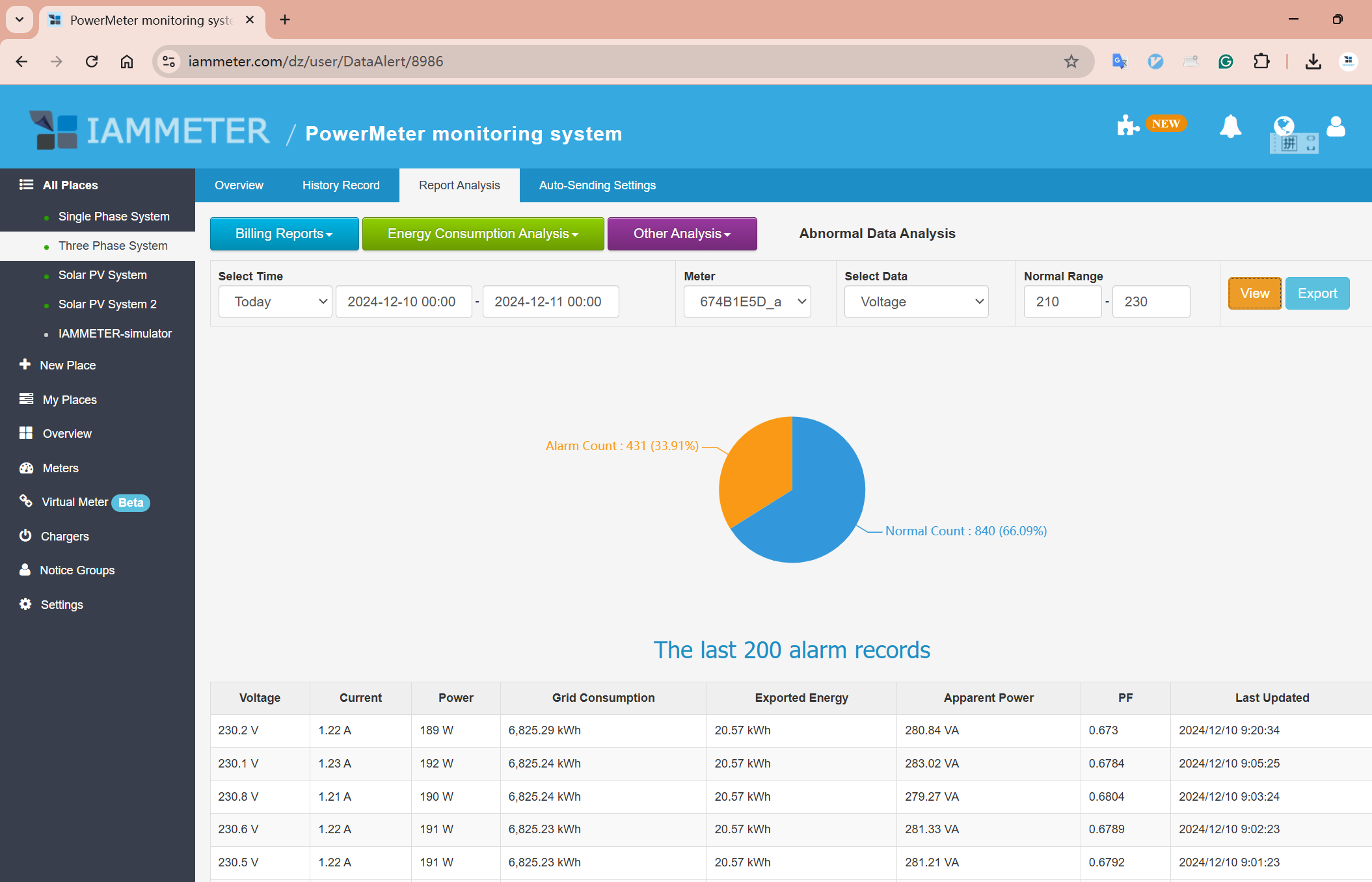1372x882 pixels.
Task: Open the Select Time 'Today' dropdown
Action: 275,301
